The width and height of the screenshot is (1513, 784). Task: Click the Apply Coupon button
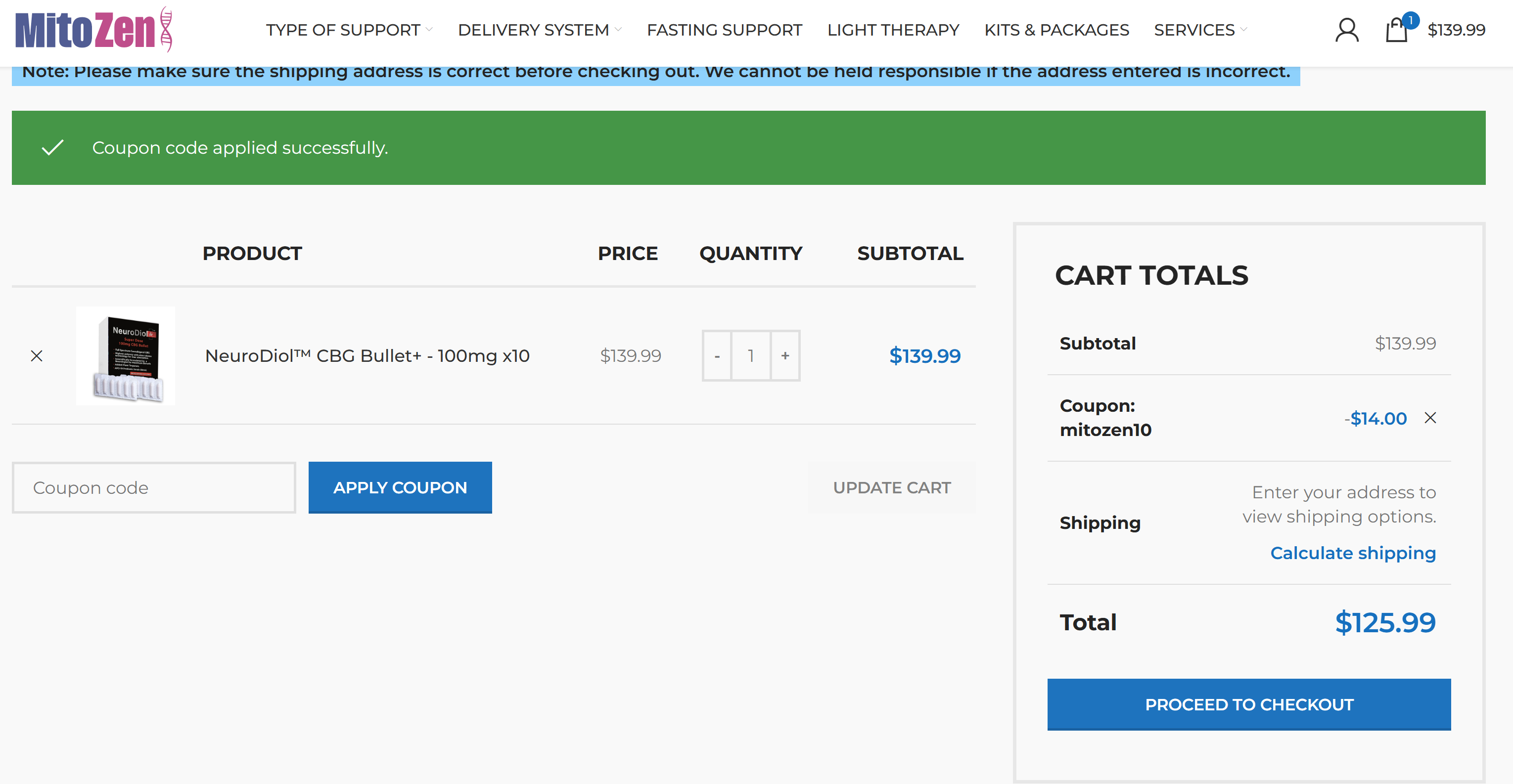click(400, 488)
